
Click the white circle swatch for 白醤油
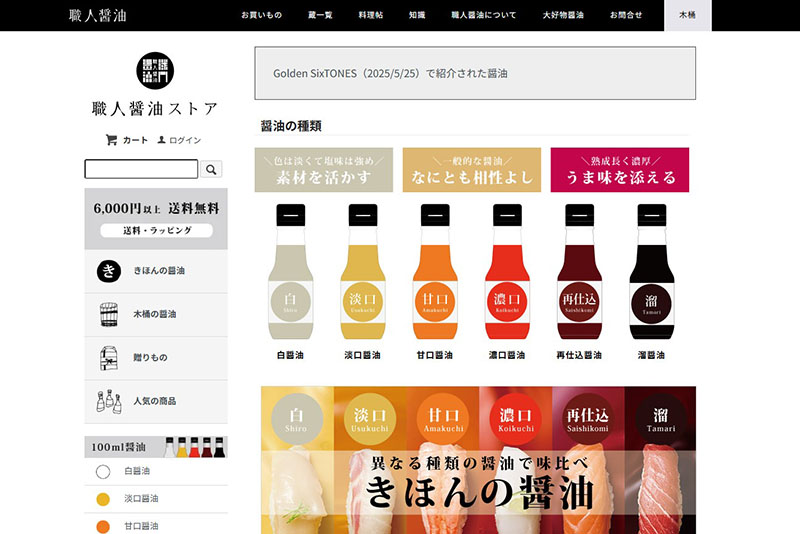pyautogui.click(x=103, y=471)
